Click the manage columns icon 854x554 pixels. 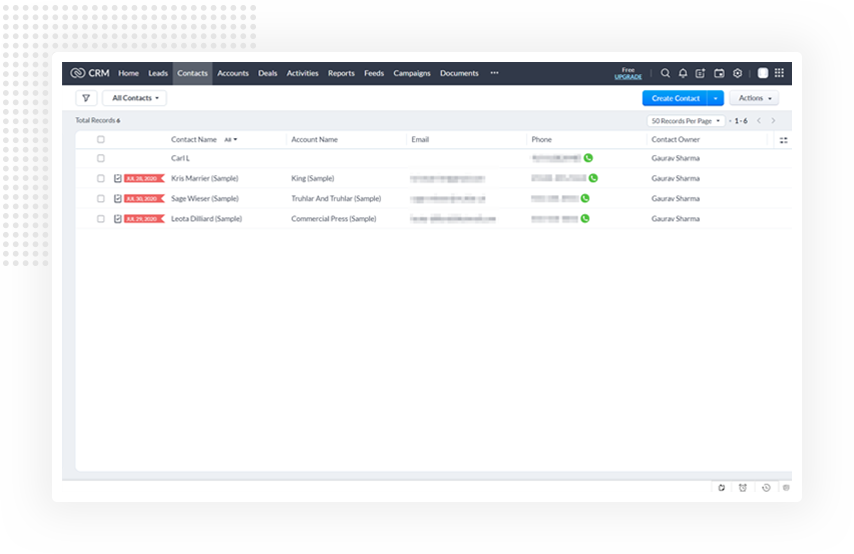783,140
